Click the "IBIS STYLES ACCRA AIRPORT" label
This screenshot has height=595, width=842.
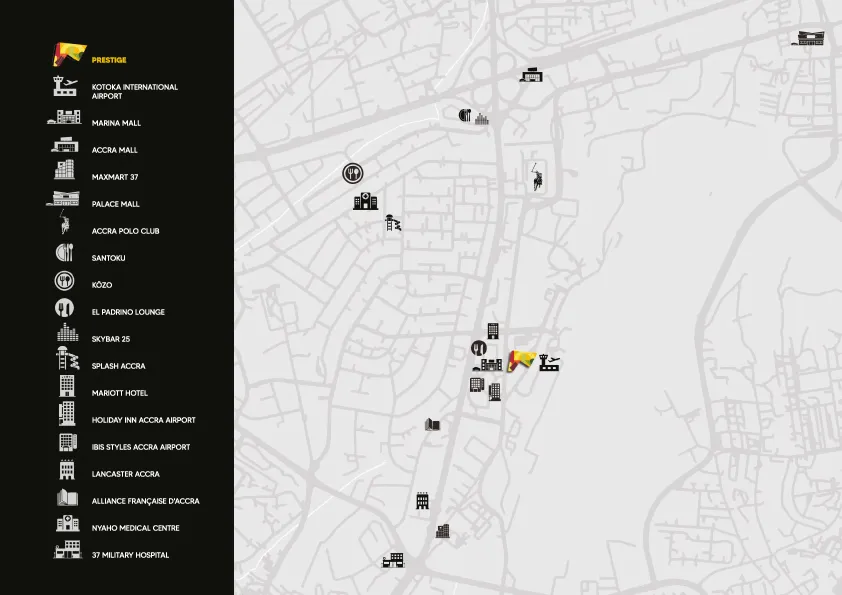(141, 447)
